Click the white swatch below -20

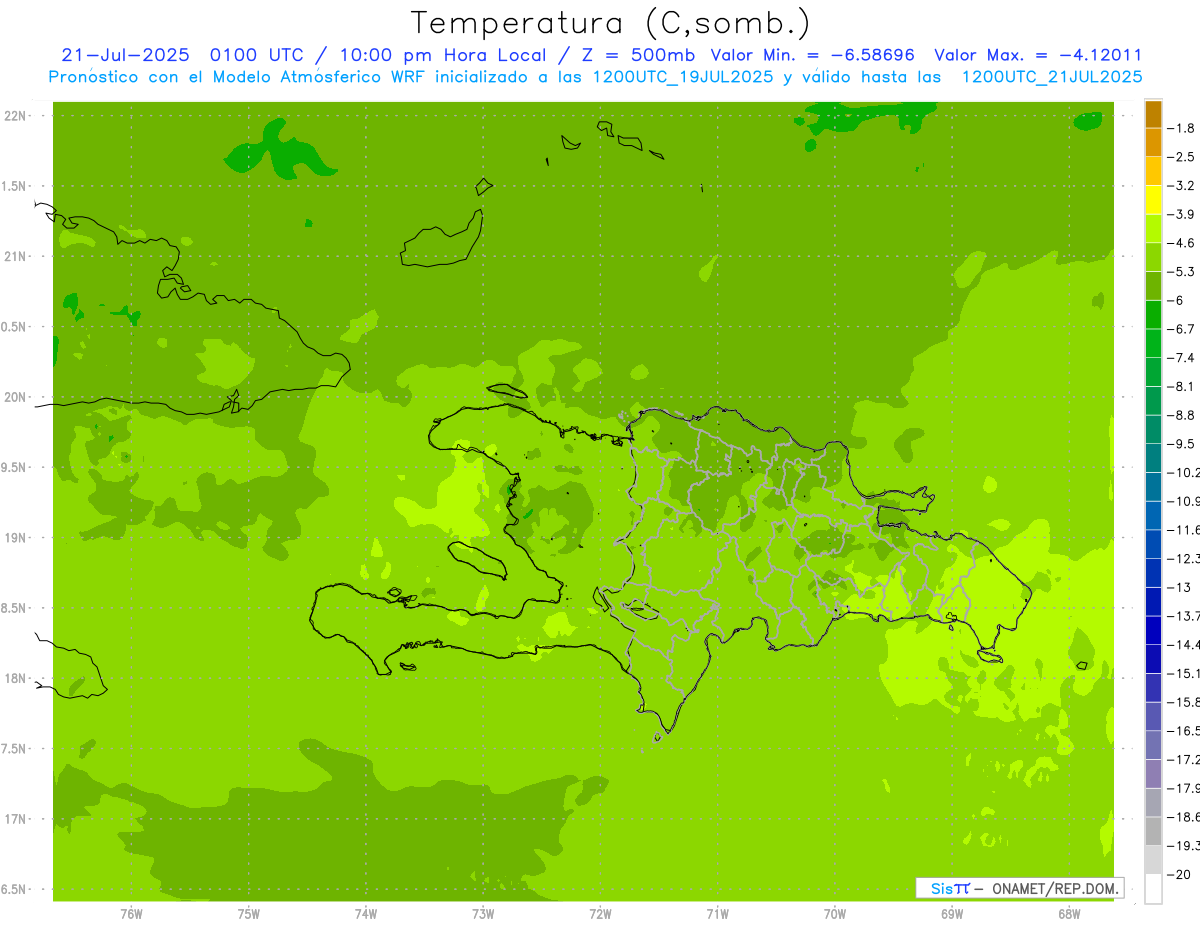point(1153,889)
